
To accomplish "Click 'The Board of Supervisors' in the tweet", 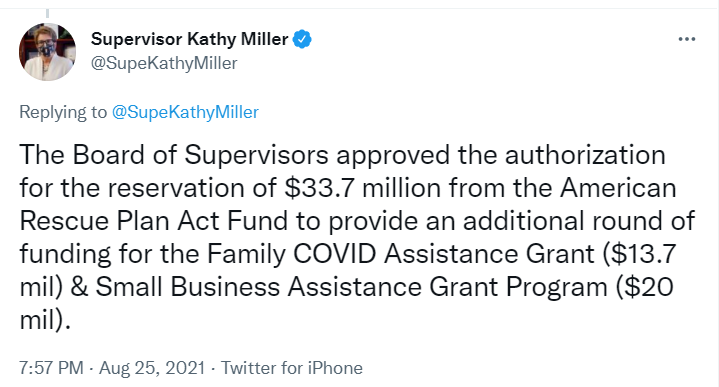I will point(174,155).
